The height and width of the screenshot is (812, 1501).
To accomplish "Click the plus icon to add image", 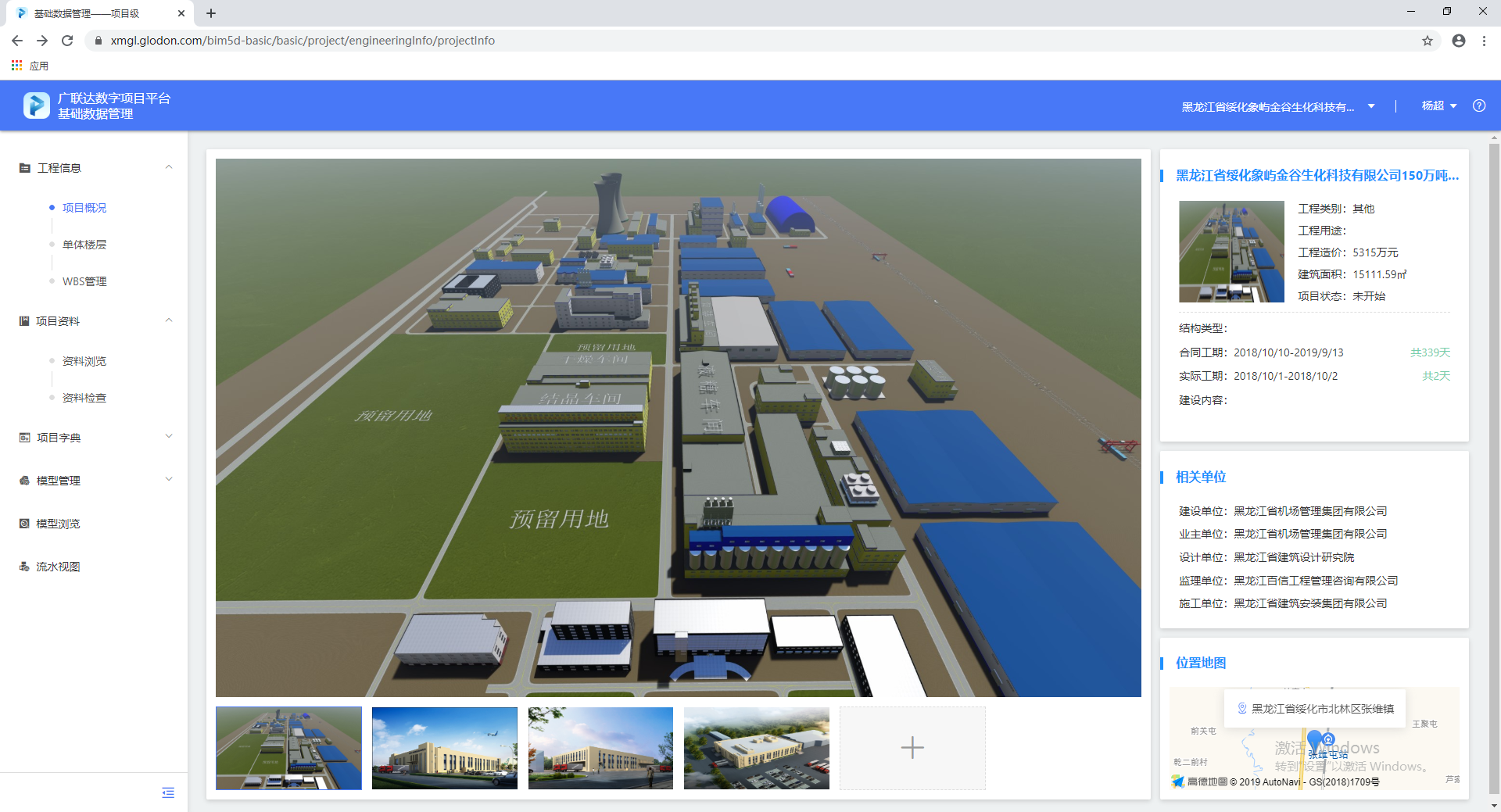I will pos(912,748).
